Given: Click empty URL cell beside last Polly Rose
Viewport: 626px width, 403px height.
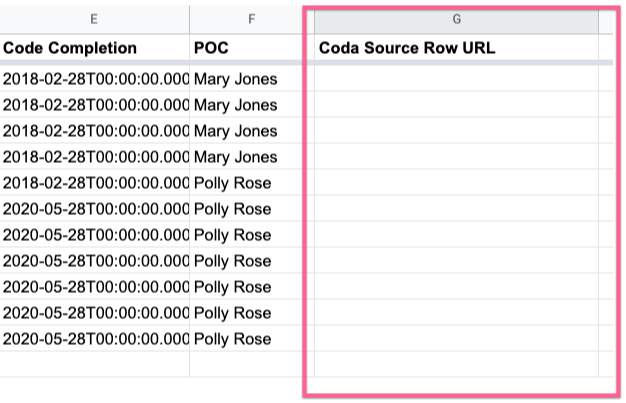Looking at the screenshot, I should click(456, 338).
